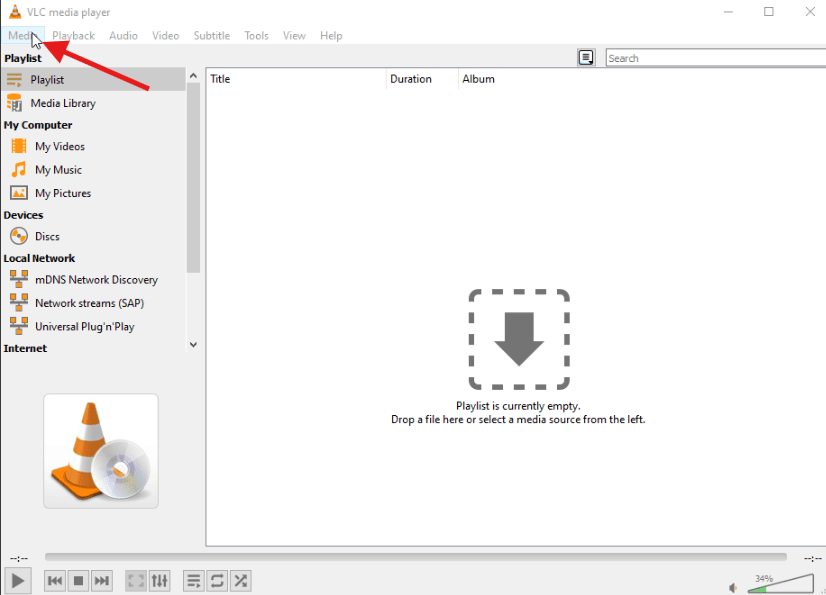The width and height of the screenshot is (826, 595).
Task: Click the Network streams (SAP) icon
Action: click(19, 302)
